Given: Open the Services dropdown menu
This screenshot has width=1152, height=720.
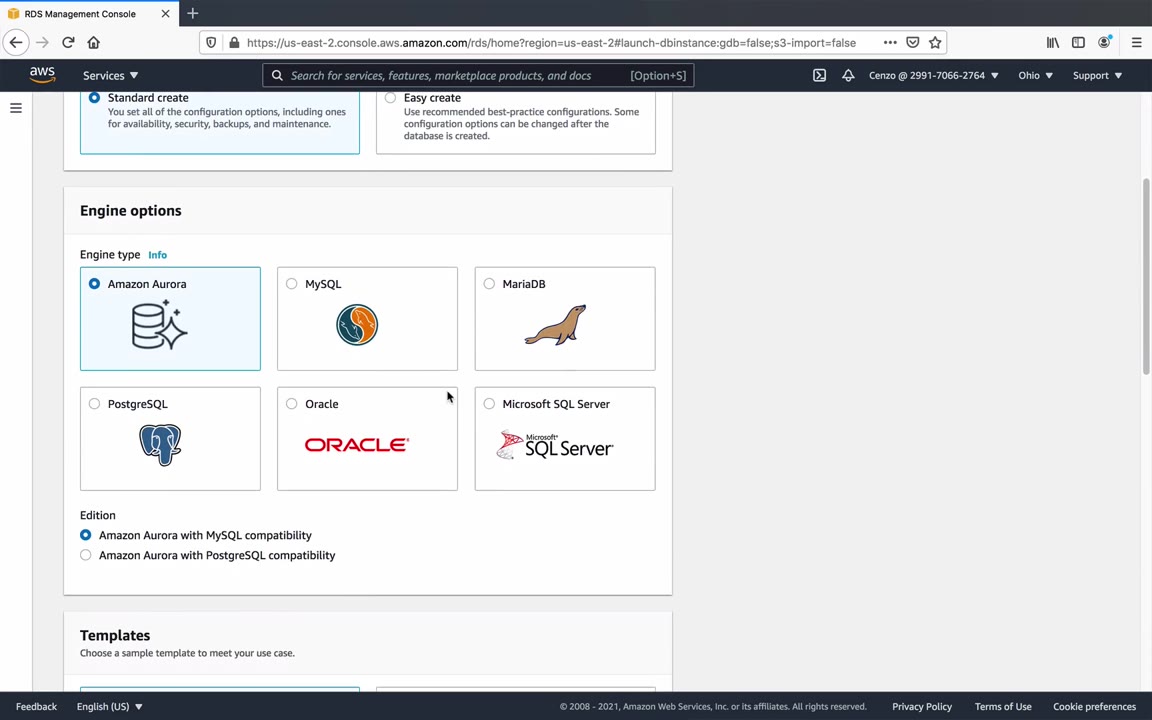Looking at the screenshot, I should coord(110,75).
